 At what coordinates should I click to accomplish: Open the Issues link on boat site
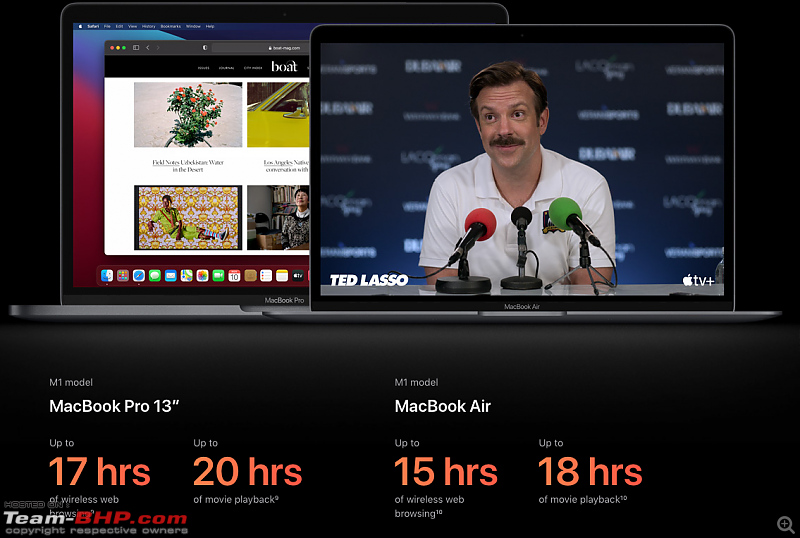click(x=204, y=67)
